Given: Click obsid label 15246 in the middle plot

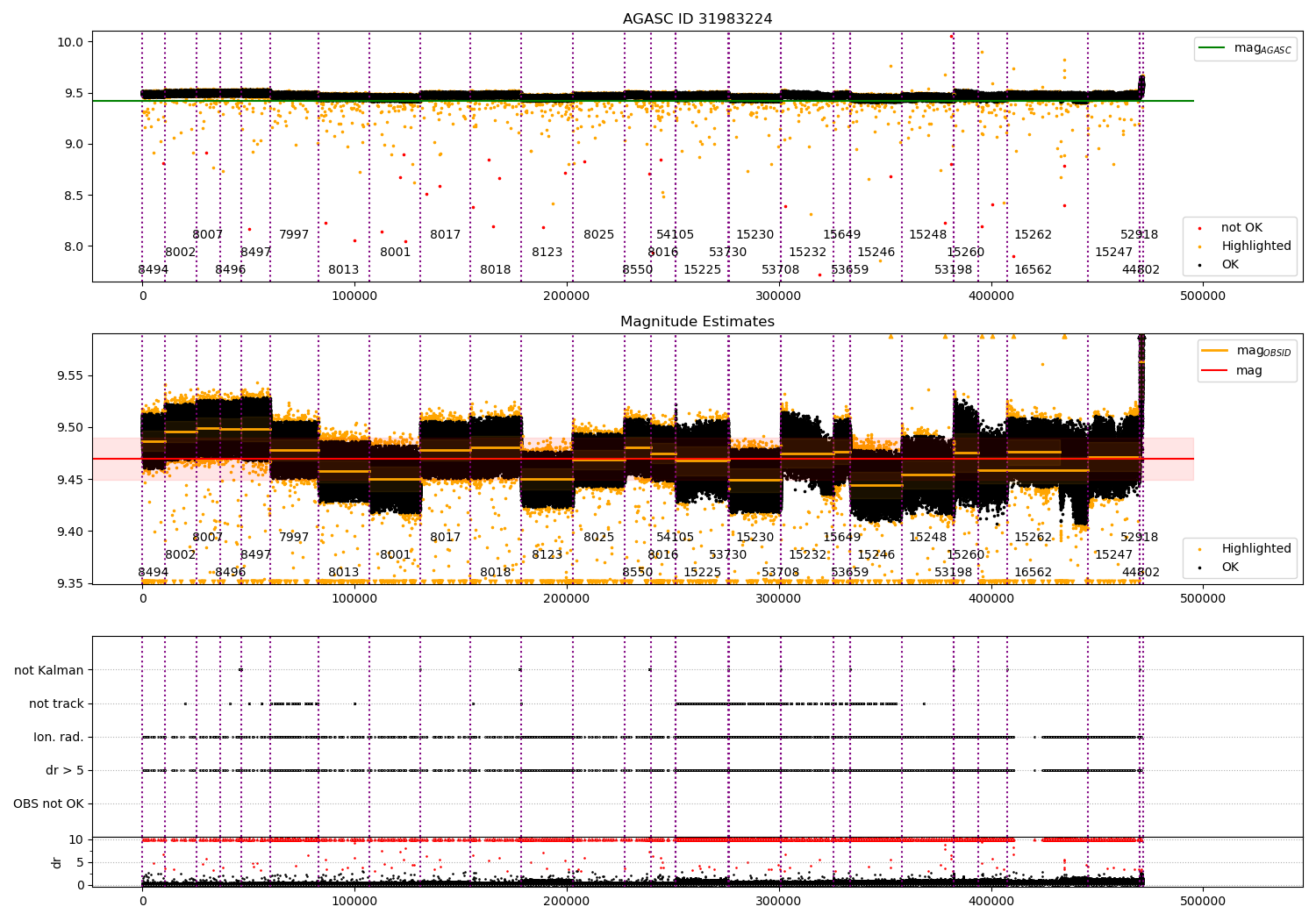Looking at the screenshot, I should tap(876, 555).
